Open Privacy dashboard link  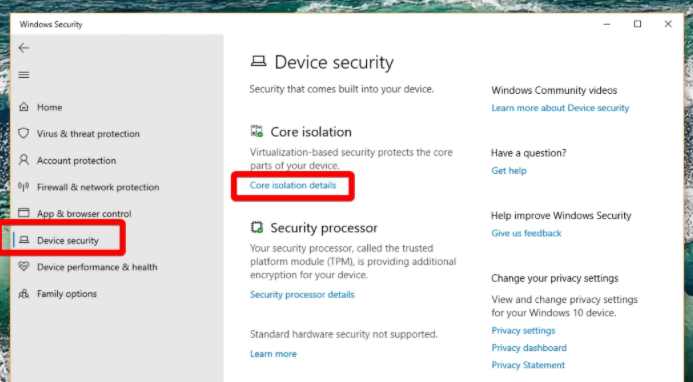click(x=529, y=348)
